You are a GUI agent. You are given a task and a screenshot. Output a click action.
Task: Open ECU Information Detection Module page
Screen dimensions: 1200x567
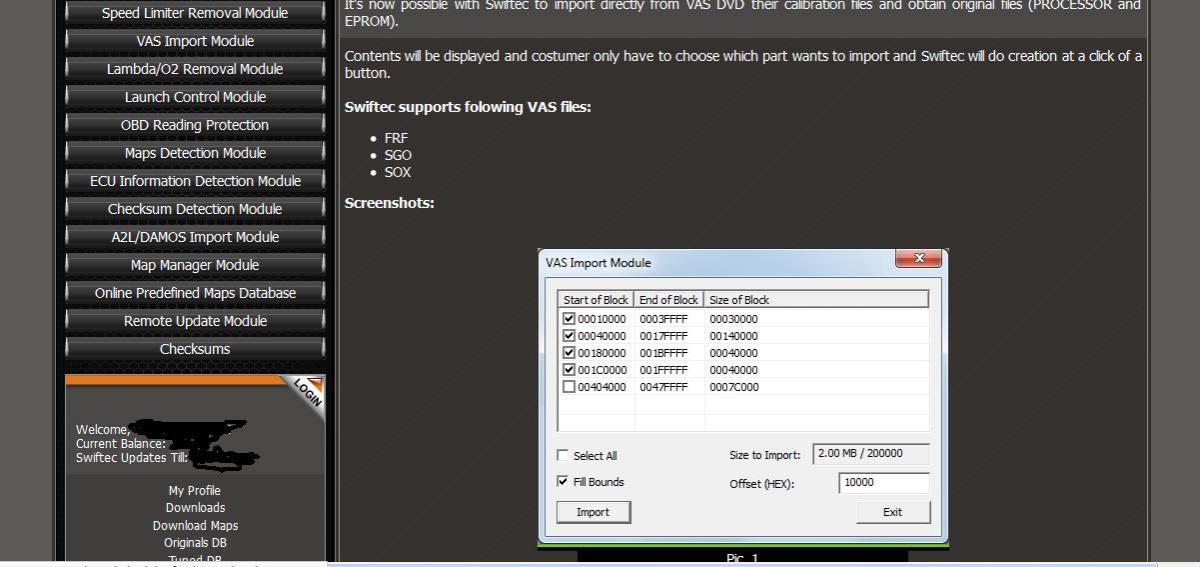pyautogui.click(x=195, y=181)
